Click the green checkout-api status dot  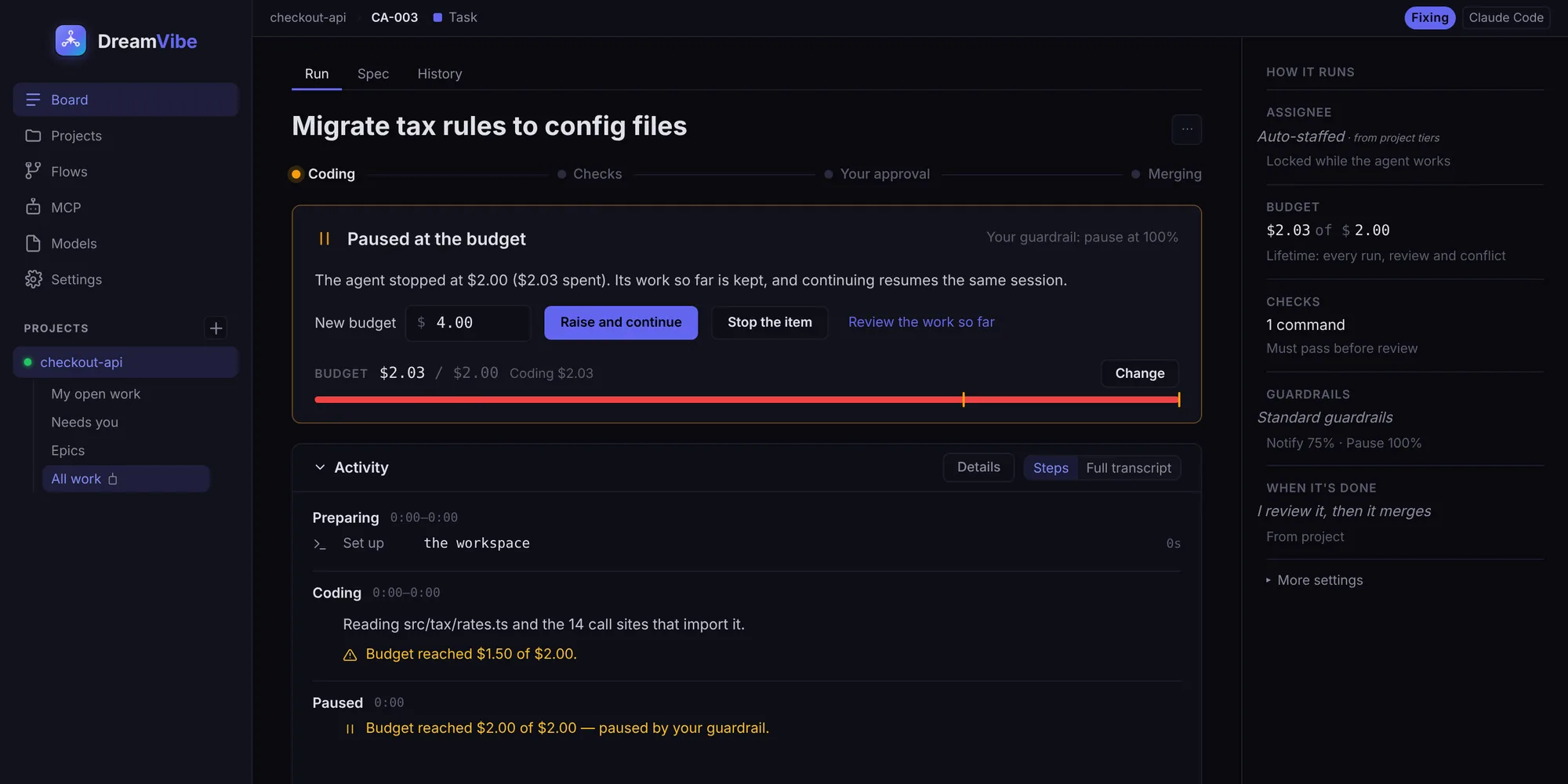coord(28,362)
